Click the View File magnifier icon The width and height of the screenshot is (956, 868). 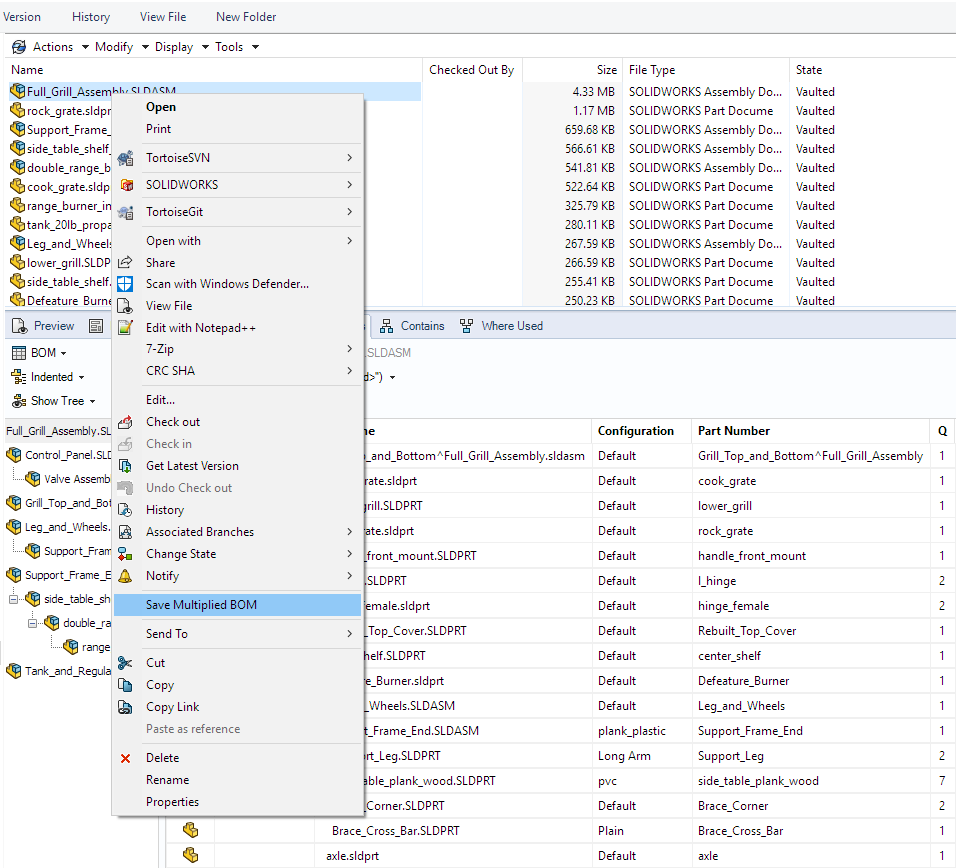click(x=125, y=306)
